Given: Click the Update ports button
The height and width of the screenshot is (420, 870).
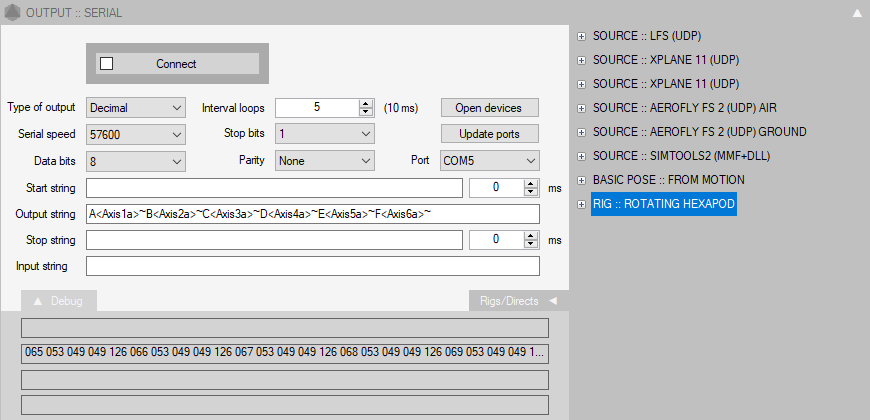Looking at the screenshot, I should 489,134.
